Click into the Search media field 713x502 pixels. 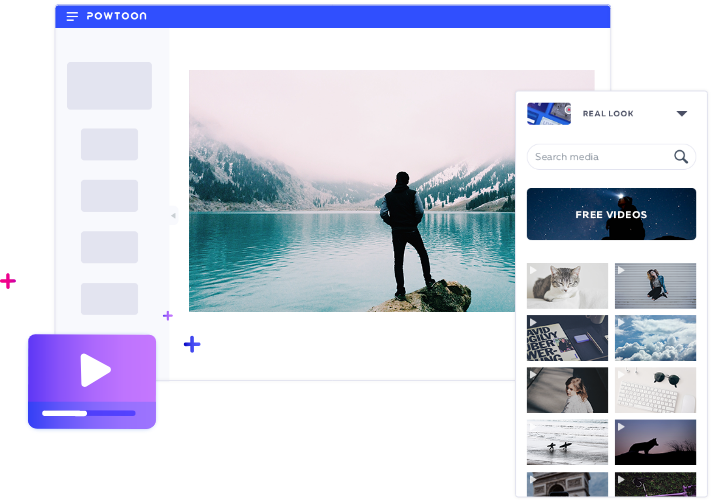[600, 157]
